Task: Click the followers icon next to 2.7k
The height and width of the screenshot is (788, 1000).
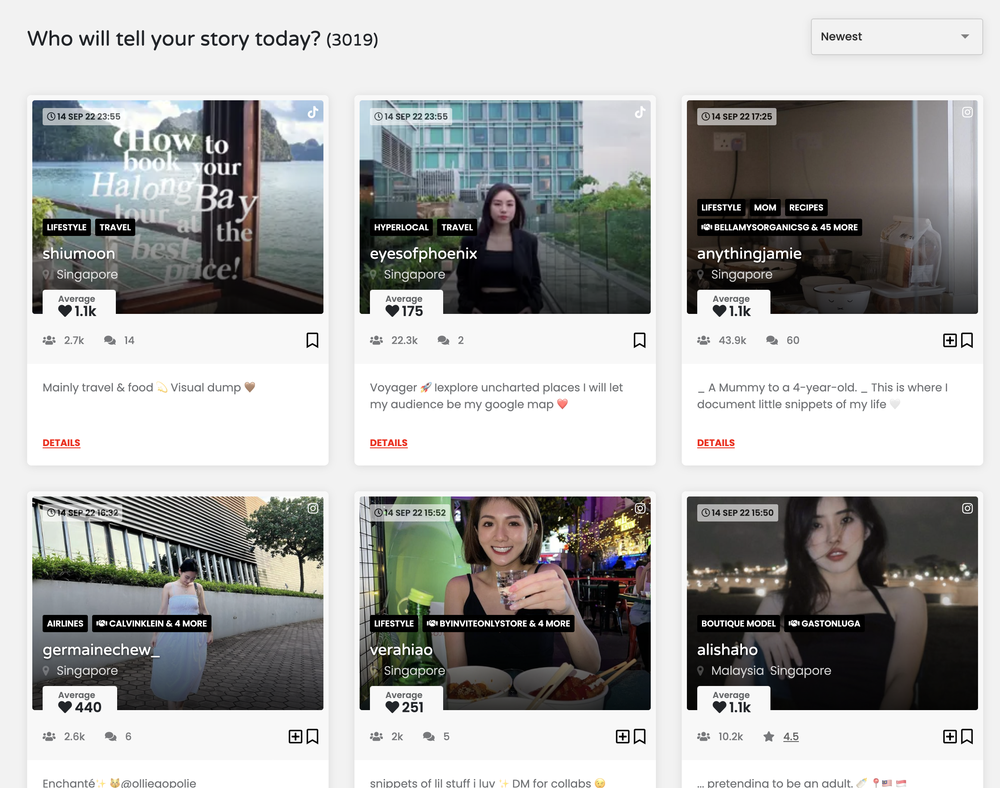Action: pos(49,340)
